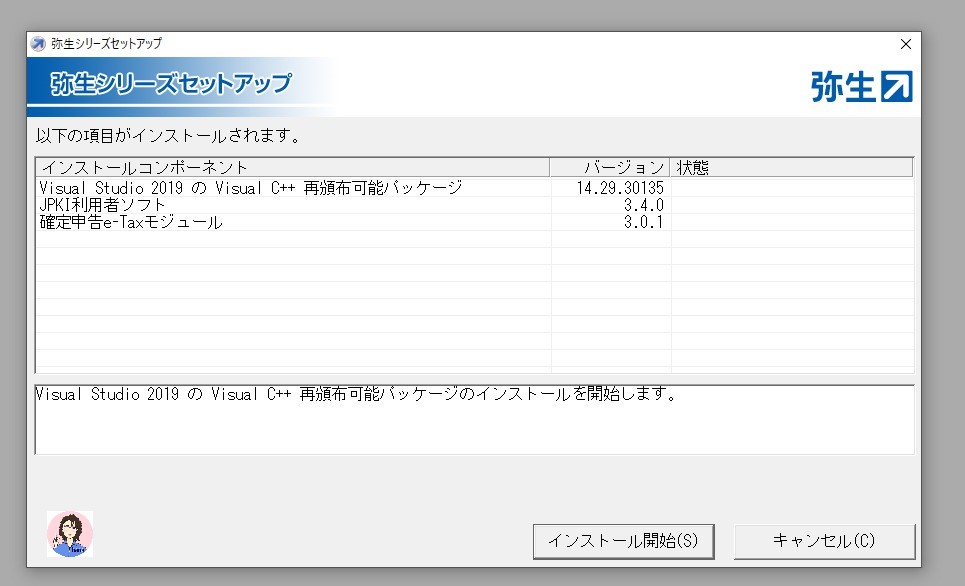The width and height of the screenshot is (965, 586).
Task: Click the バージョン column header
Action: click(x=610, y=167)
